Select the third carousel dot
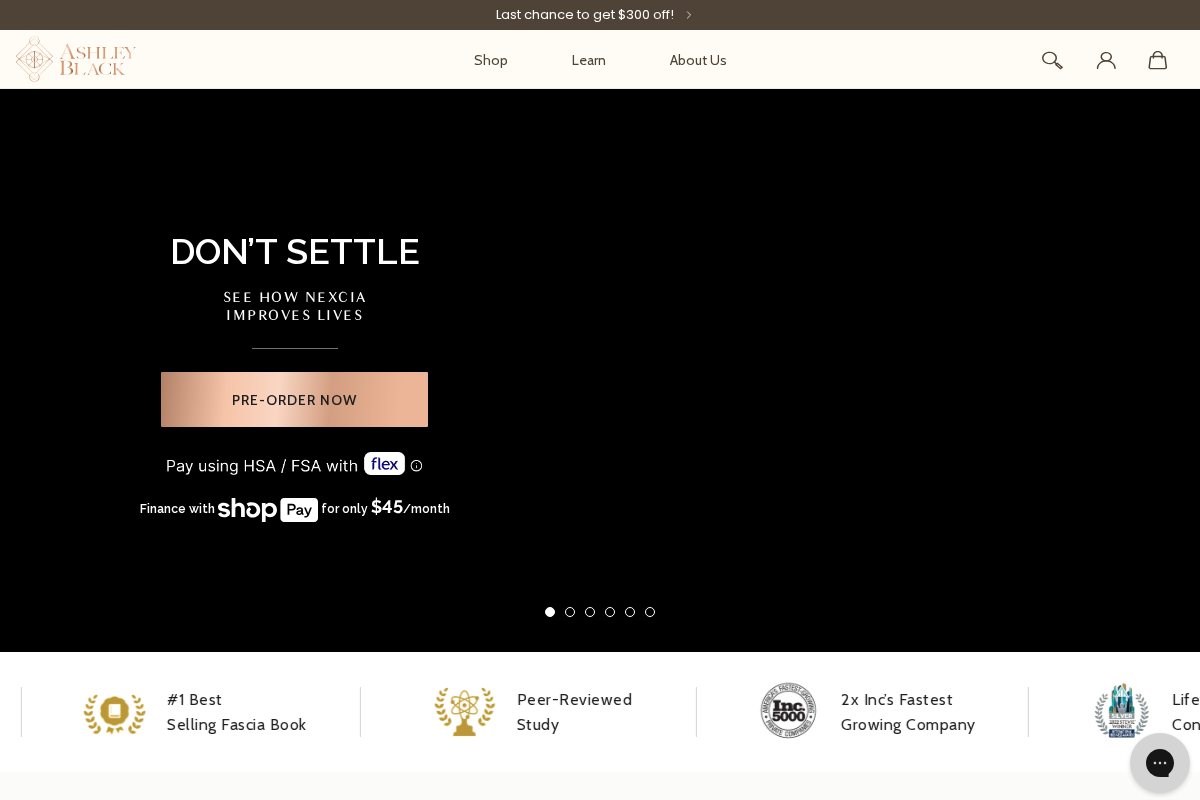 pos(590,611)
